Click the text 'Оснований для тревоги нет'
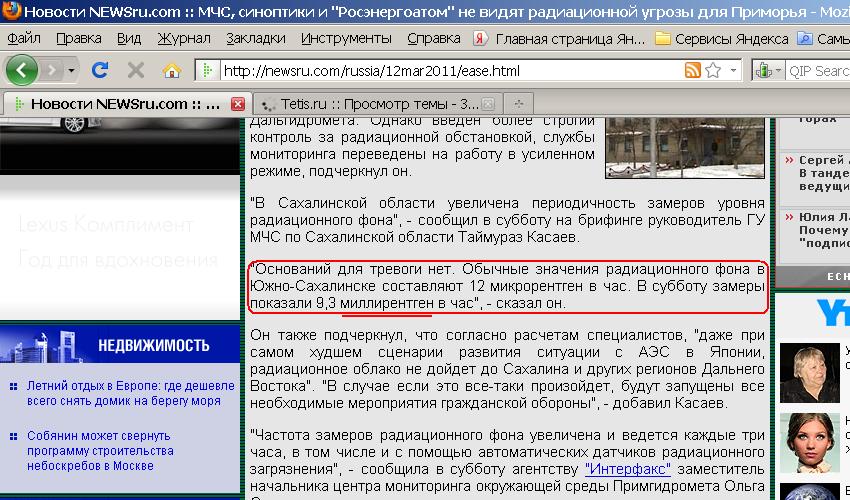The height and width of the screenshot is (500, 850). [x=356, y=269]
